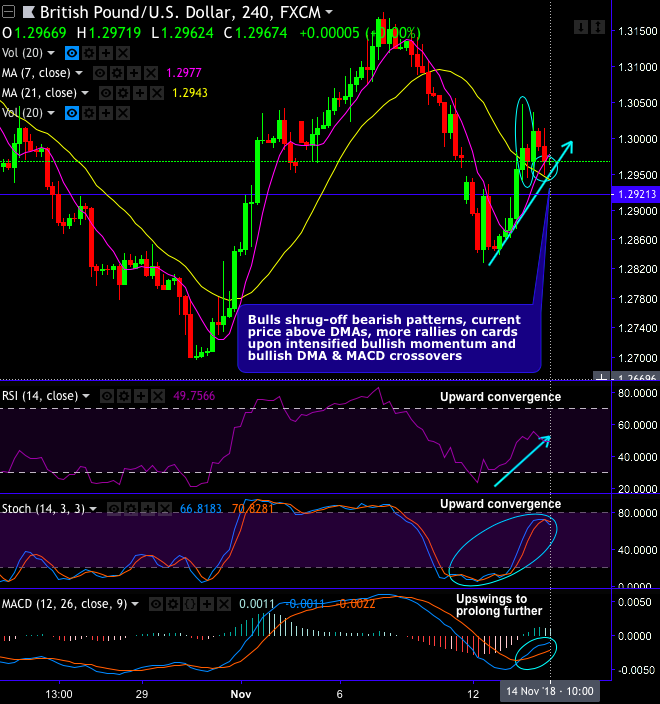This screenshot has height=704, width=660.
Task: Remove the MA (21, close) indicator
Action: (157, 93)
